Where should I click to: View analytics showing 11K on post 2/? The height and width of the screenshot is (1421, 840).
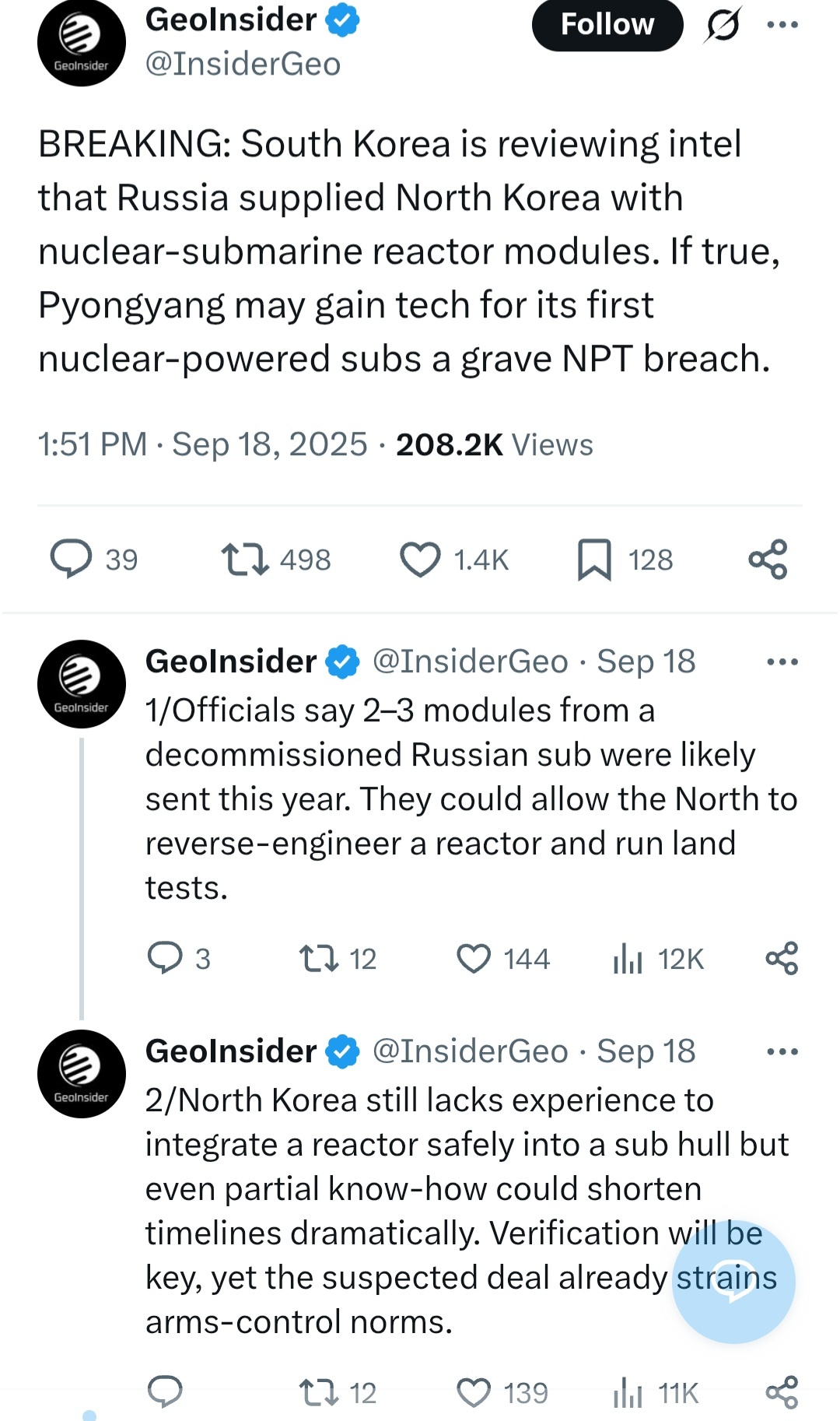(628, 1392)
